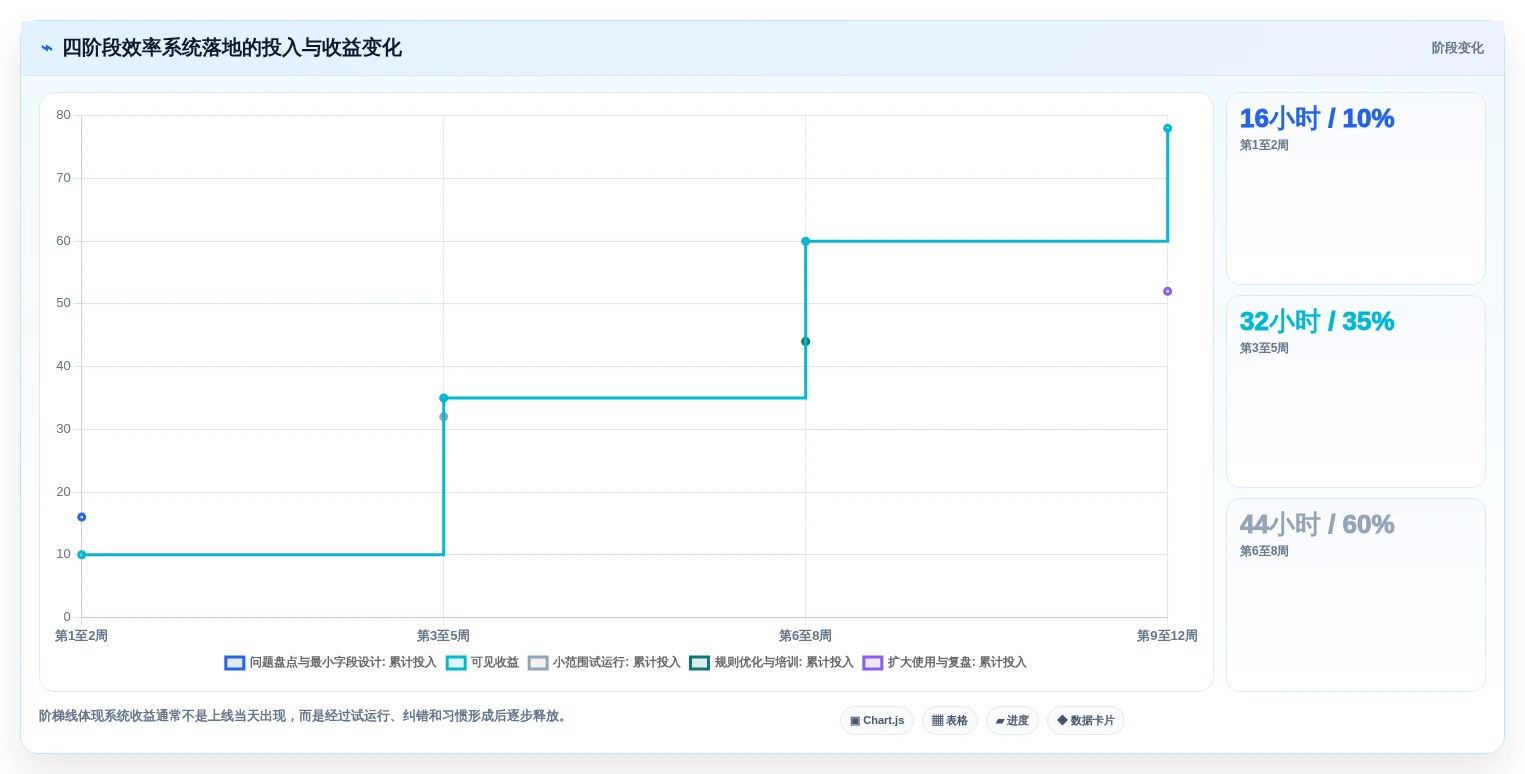Select the 44小时 / 60% stat card

tap(1355, 594)
